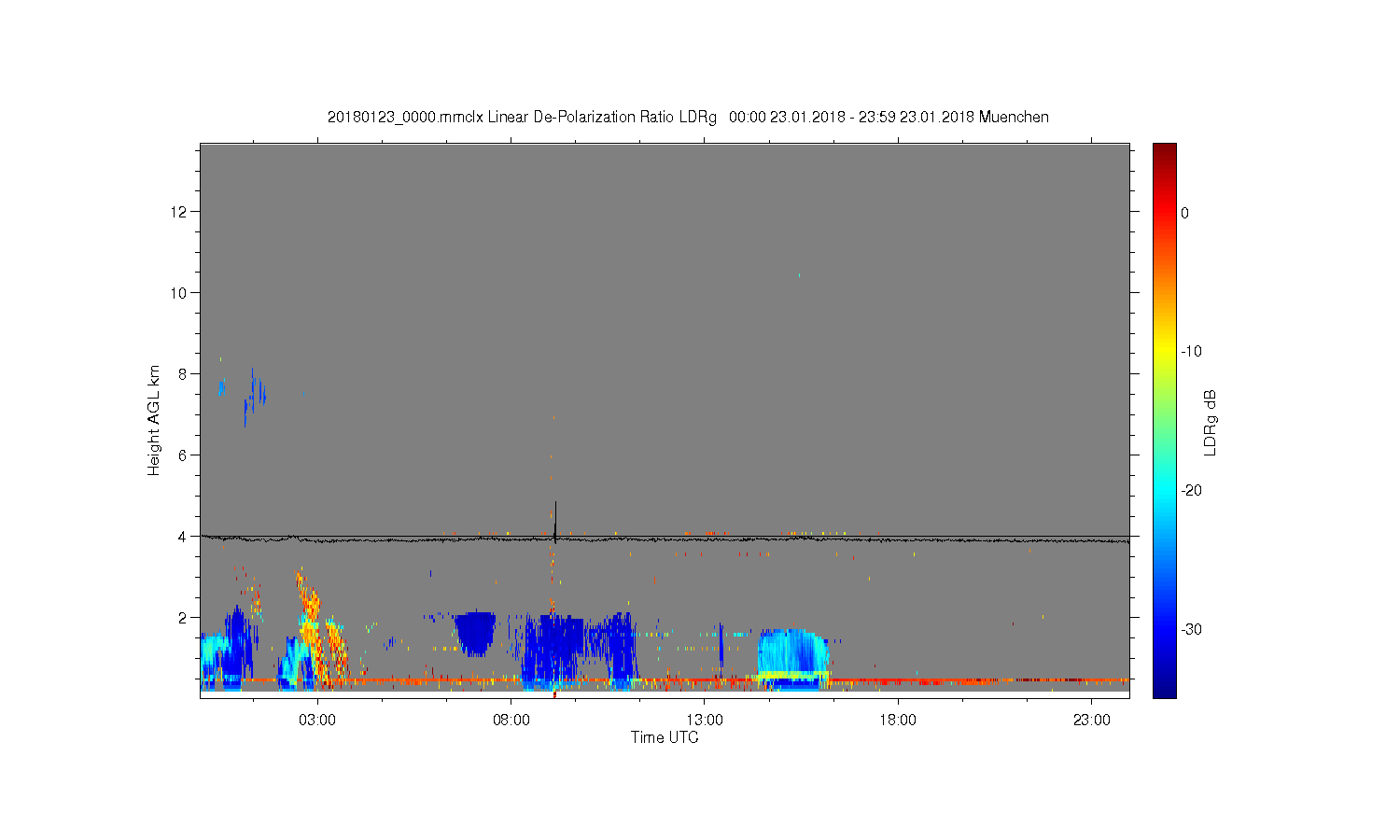Click the height tick label 2
1400x840 pixels.
tap(184, 618)
